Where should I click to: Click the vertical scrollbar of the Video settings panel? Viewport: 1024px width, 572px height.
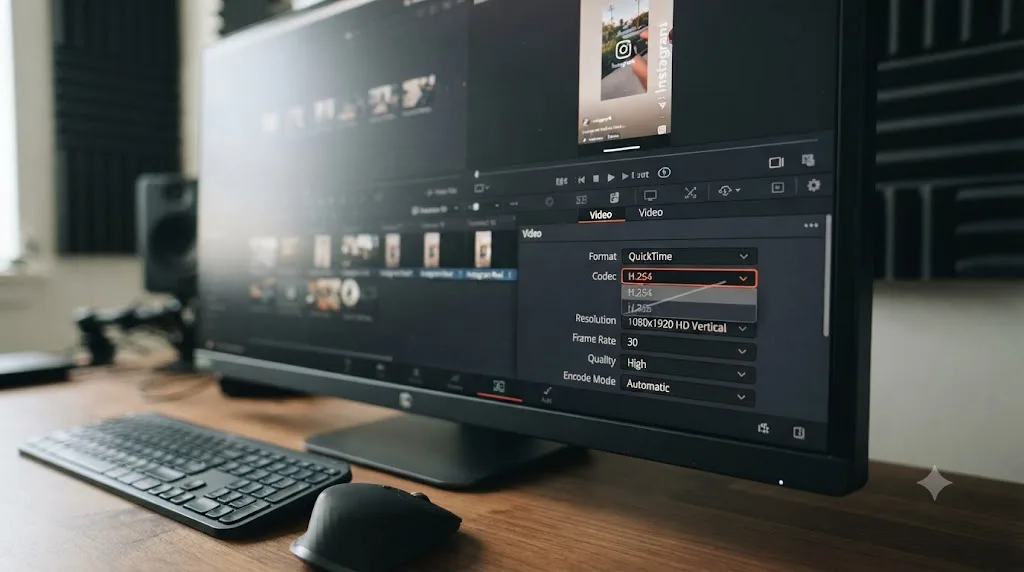[828, 276]
